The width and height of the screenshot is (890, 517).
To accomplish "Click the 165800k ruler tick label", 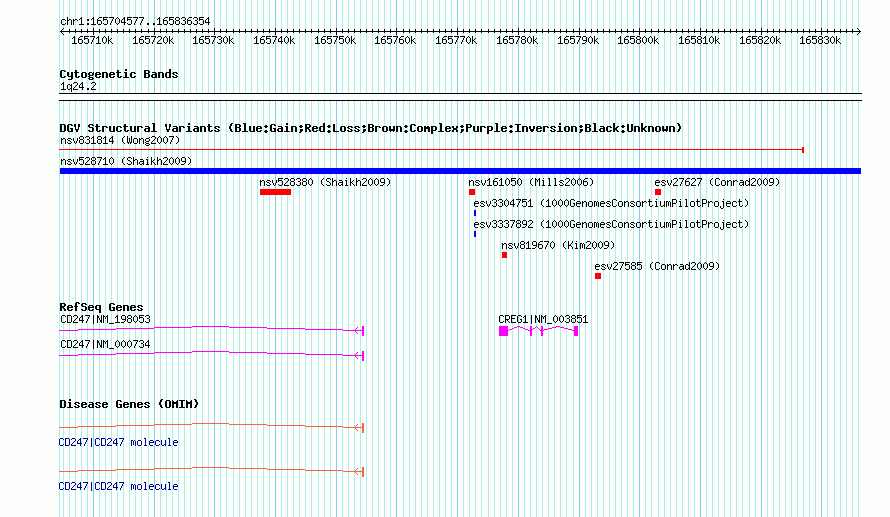I will (x=638, y=40).
